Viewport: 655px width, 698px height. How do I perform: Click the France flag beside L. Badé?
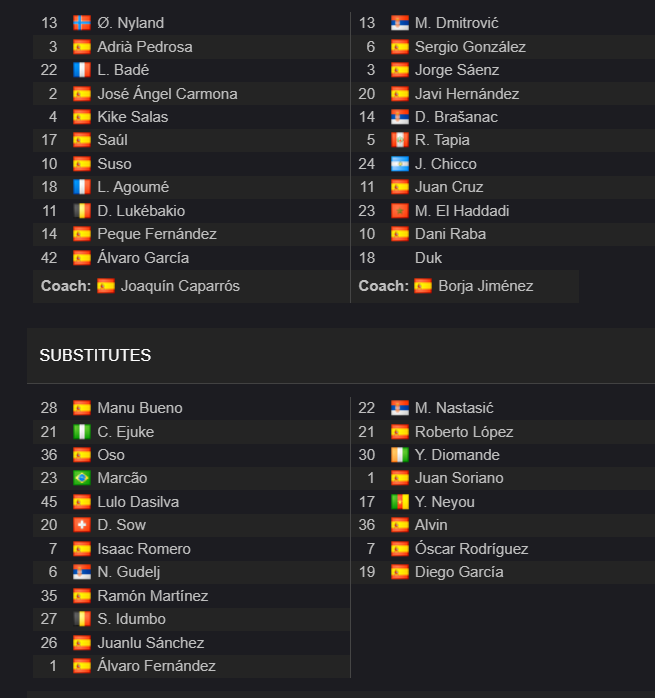tap(82, 70)
